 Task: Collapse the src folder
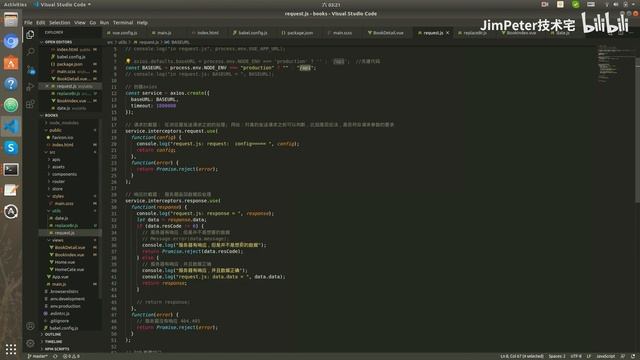coord(52,152)
